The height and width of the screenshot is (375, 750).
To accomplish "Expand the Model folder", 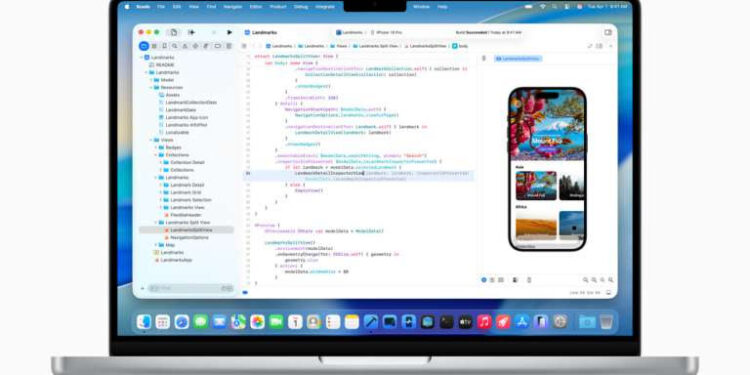I will [151, 80].
